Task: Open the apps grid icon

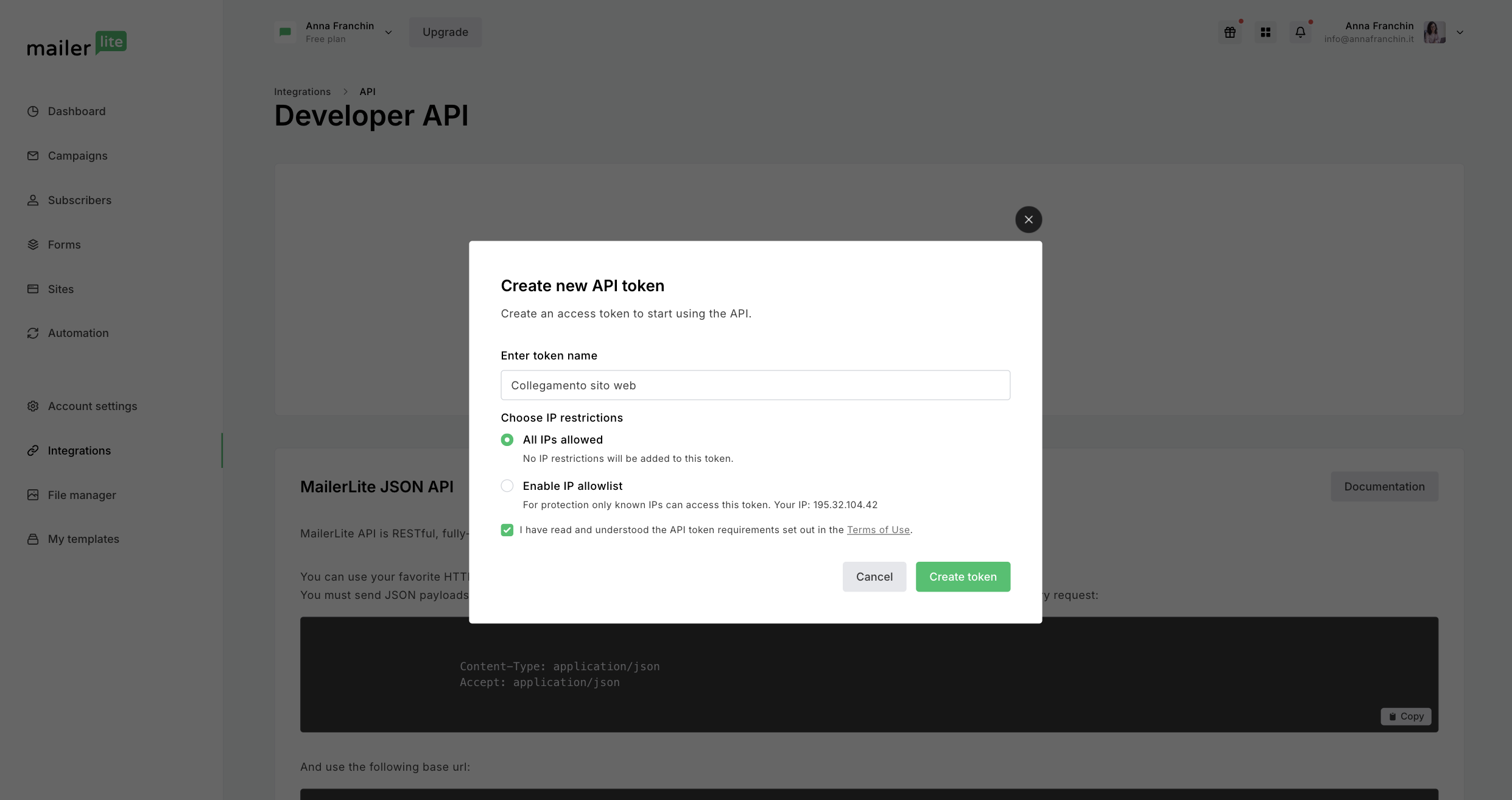Action: click(x=1265, y=32)
